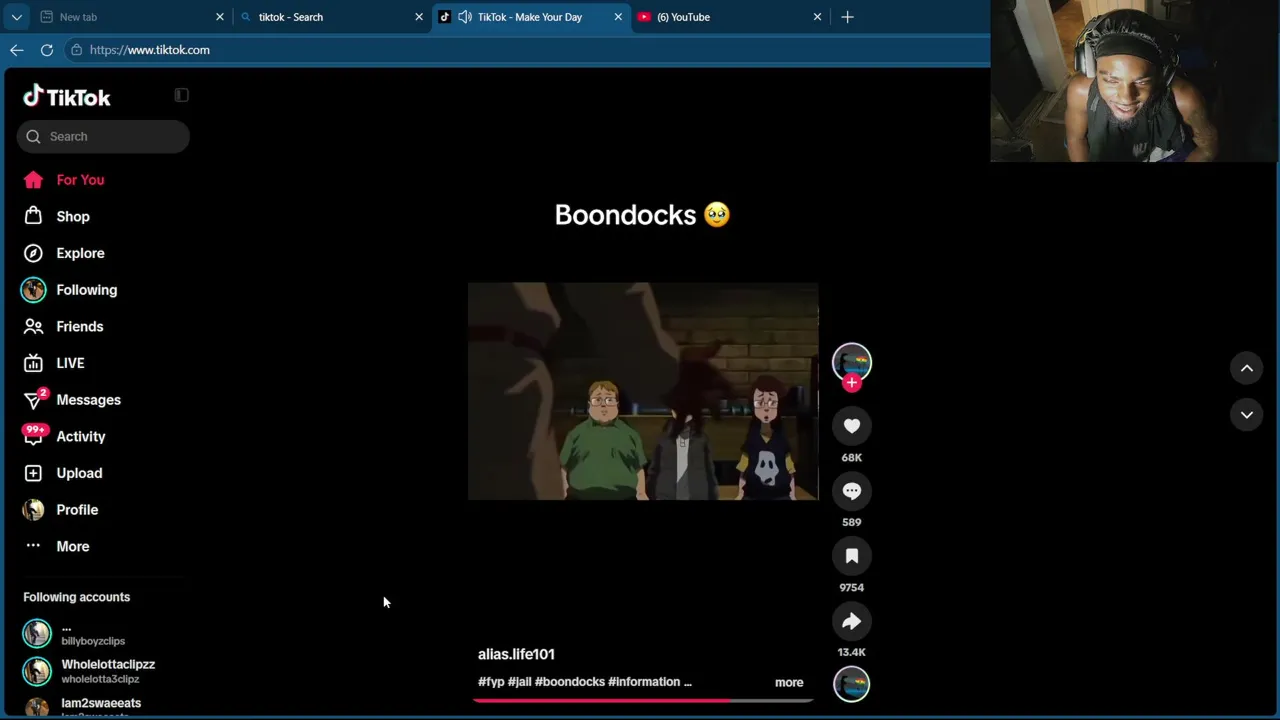Share the video with the arrow icon
Screen dimensions: 1280x720
[x=852, y=621]
